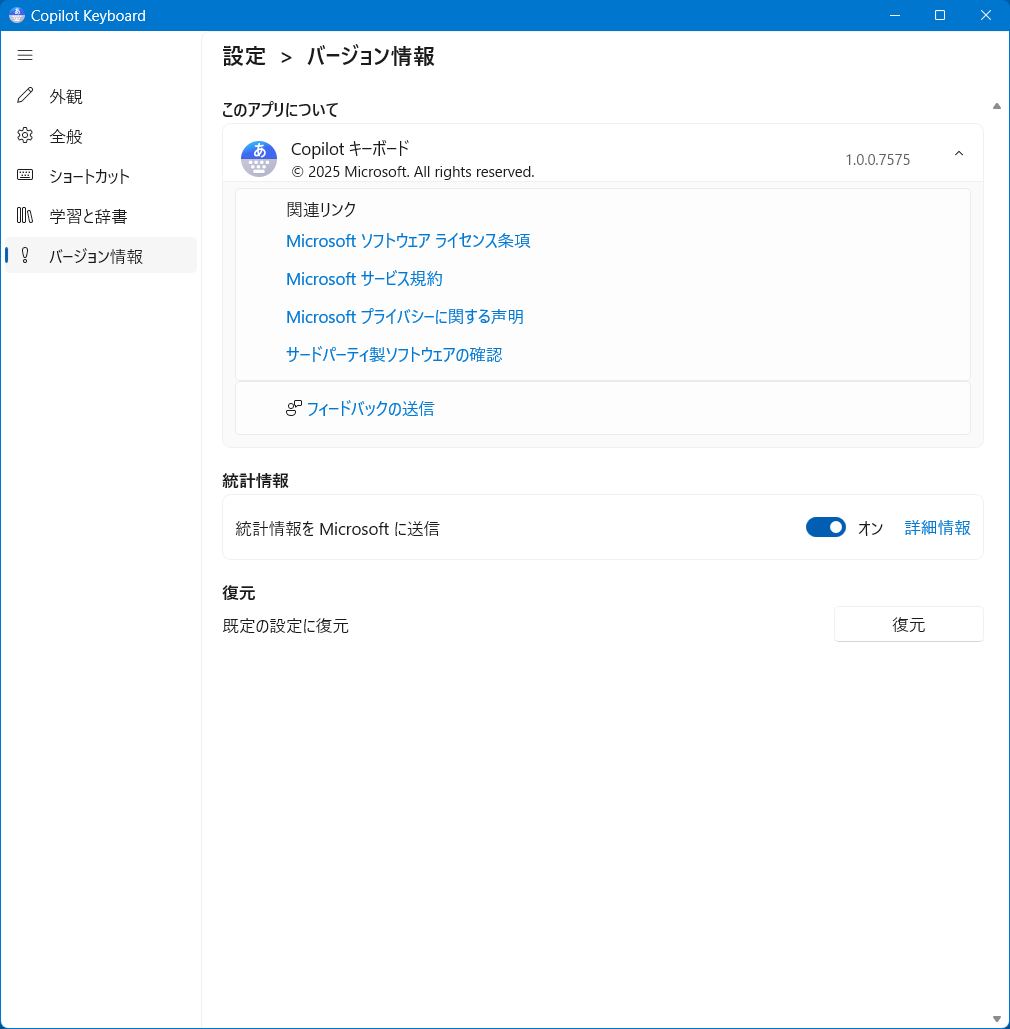Screen dimensions: 1010x1029
Task: Click the scrollbar down arrow
Action: coord(997,1018)
